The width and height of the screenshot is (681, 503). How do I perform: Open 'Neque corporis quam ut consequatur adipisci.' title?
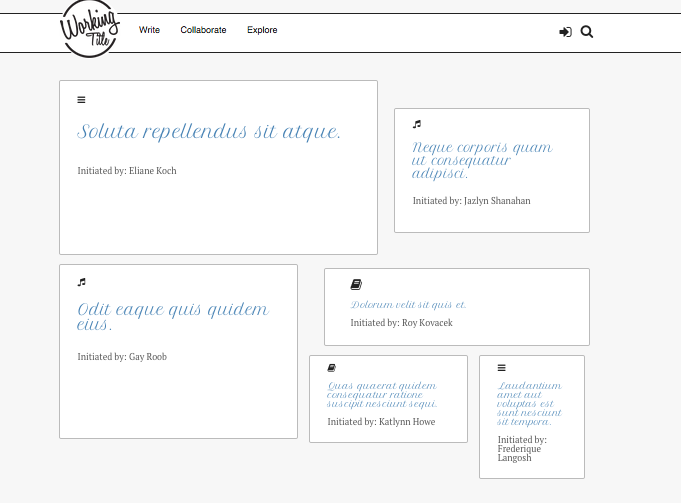(x=482, y=160)
